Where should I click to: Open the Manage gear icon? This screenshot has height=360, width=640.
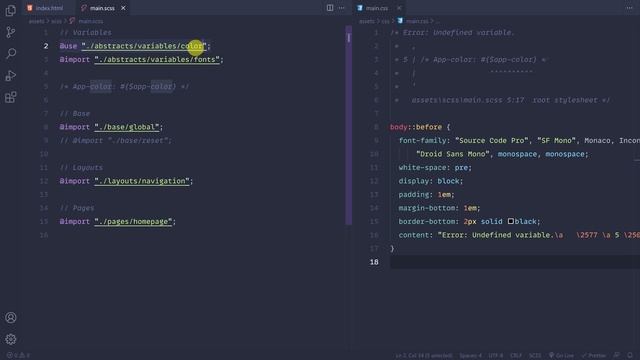pos(11,339)
